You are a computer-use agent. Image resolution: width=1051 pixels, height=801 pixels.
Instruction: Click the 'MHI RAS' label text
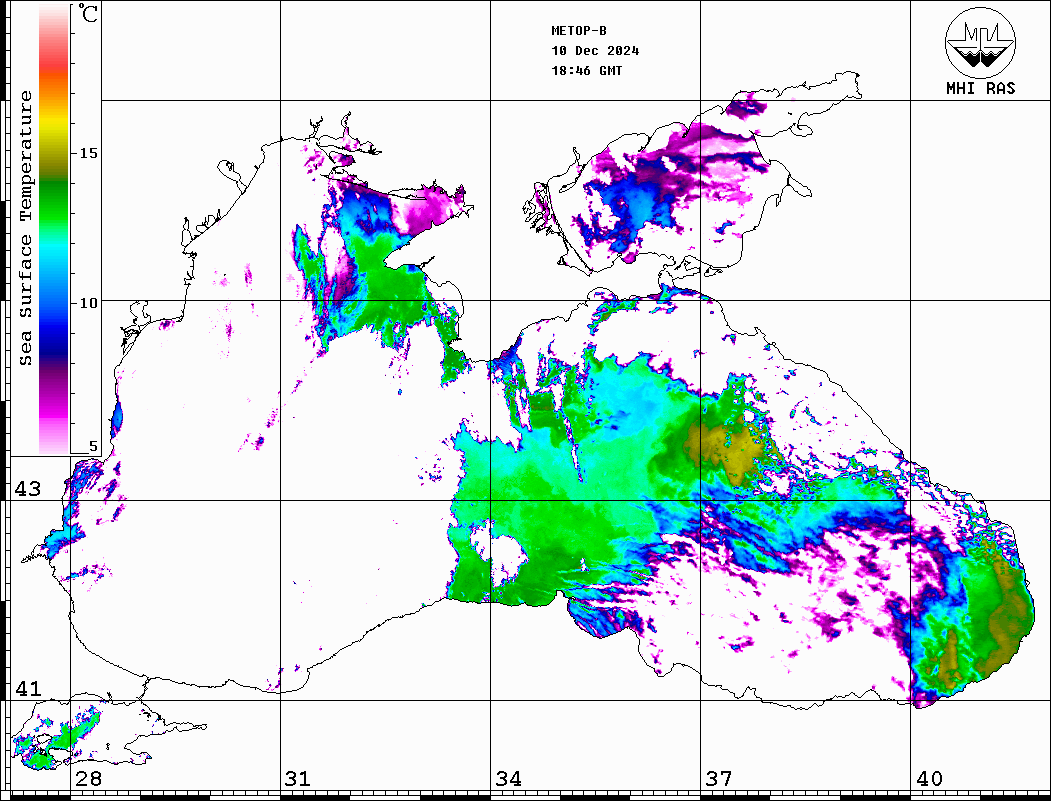(x=980, y=88)
